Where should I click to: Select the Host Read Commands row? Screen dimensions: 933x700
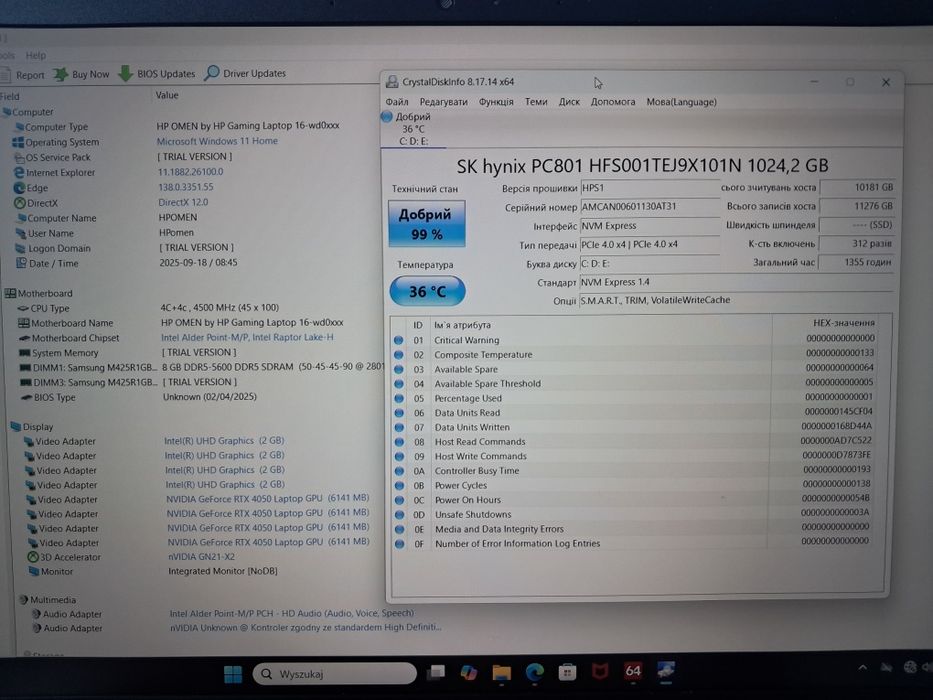click(x=634, y=442)
